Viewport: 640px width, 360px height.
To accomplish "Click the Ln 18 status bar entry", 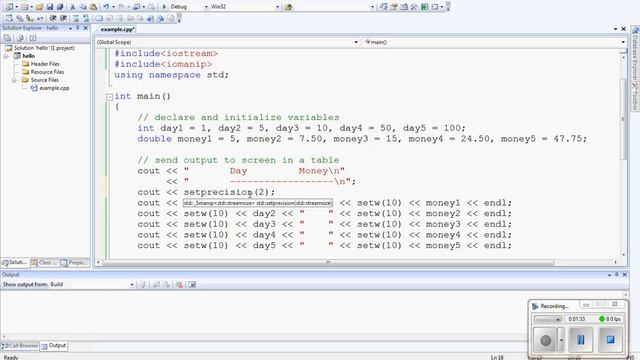I will (497, 357).
